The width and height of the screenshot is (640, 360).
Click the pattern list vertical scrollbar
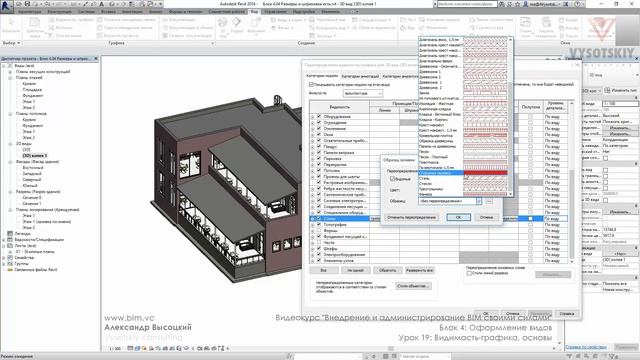[x=510, y=116]
